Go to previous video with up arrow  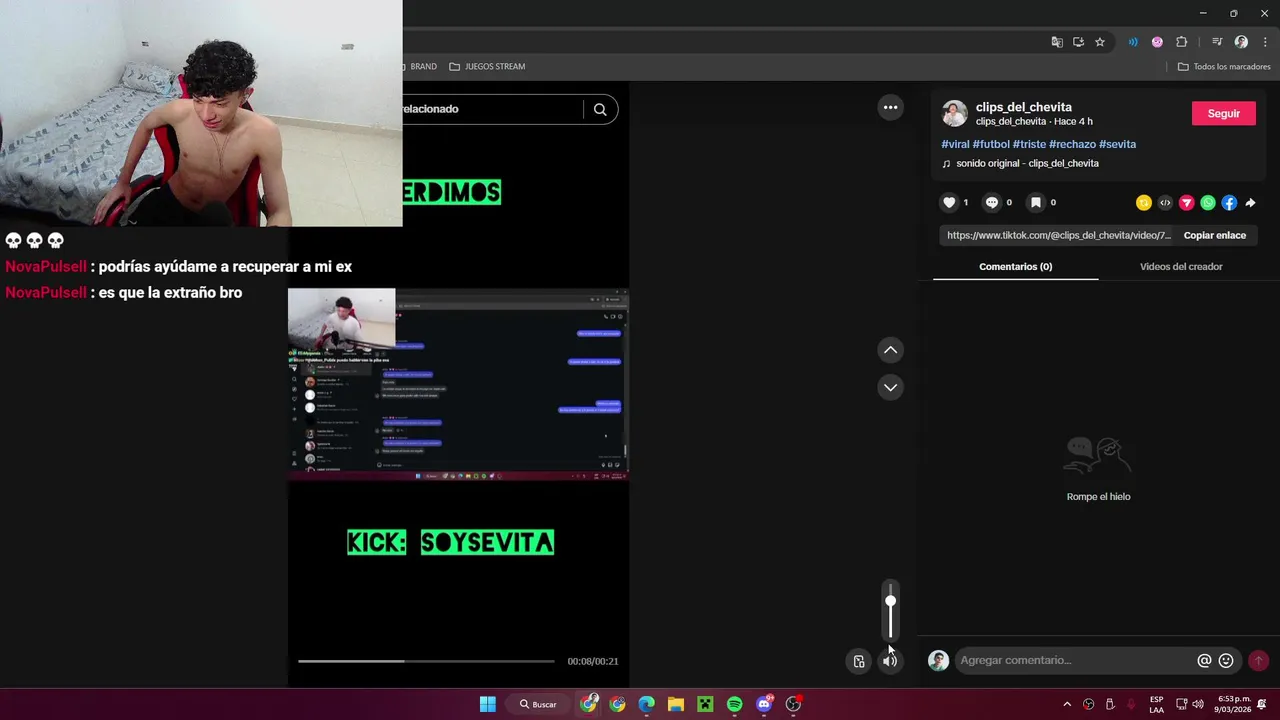coord(890,350)
